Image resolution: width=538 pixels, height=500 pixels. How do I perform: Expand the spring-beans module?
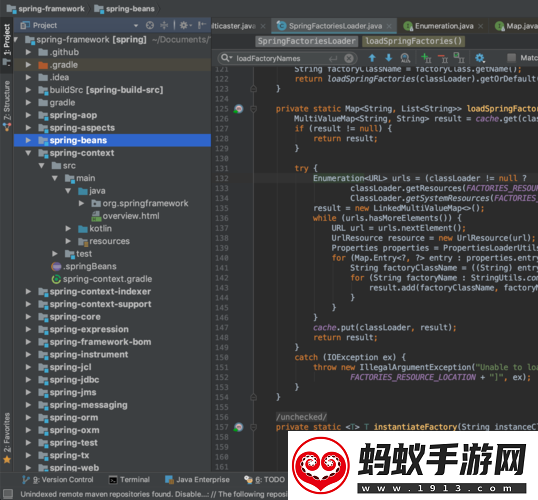click(28, 140)
